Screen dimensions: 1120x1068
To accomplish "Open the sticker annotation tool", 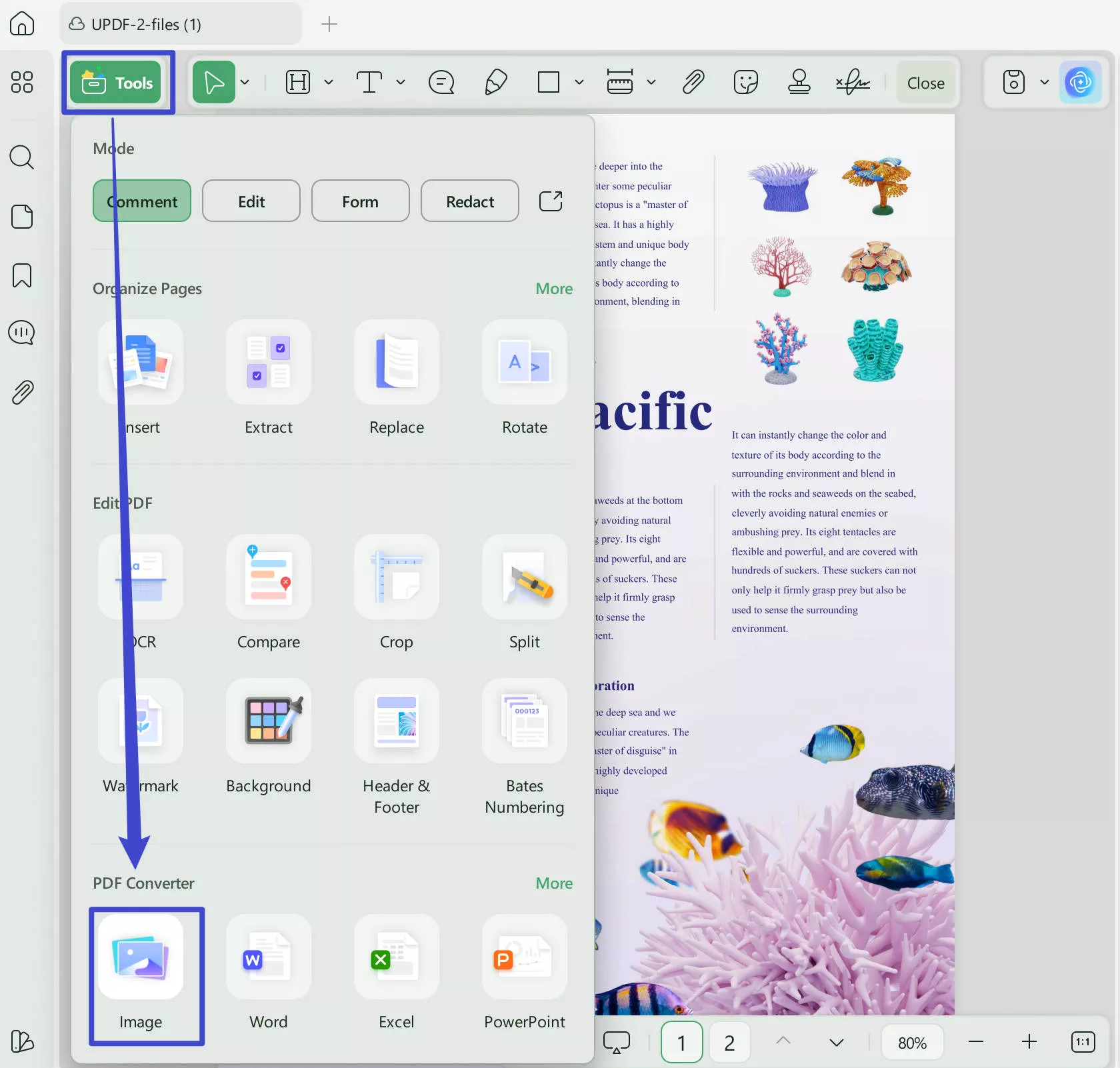I will [x=745, y=82].
